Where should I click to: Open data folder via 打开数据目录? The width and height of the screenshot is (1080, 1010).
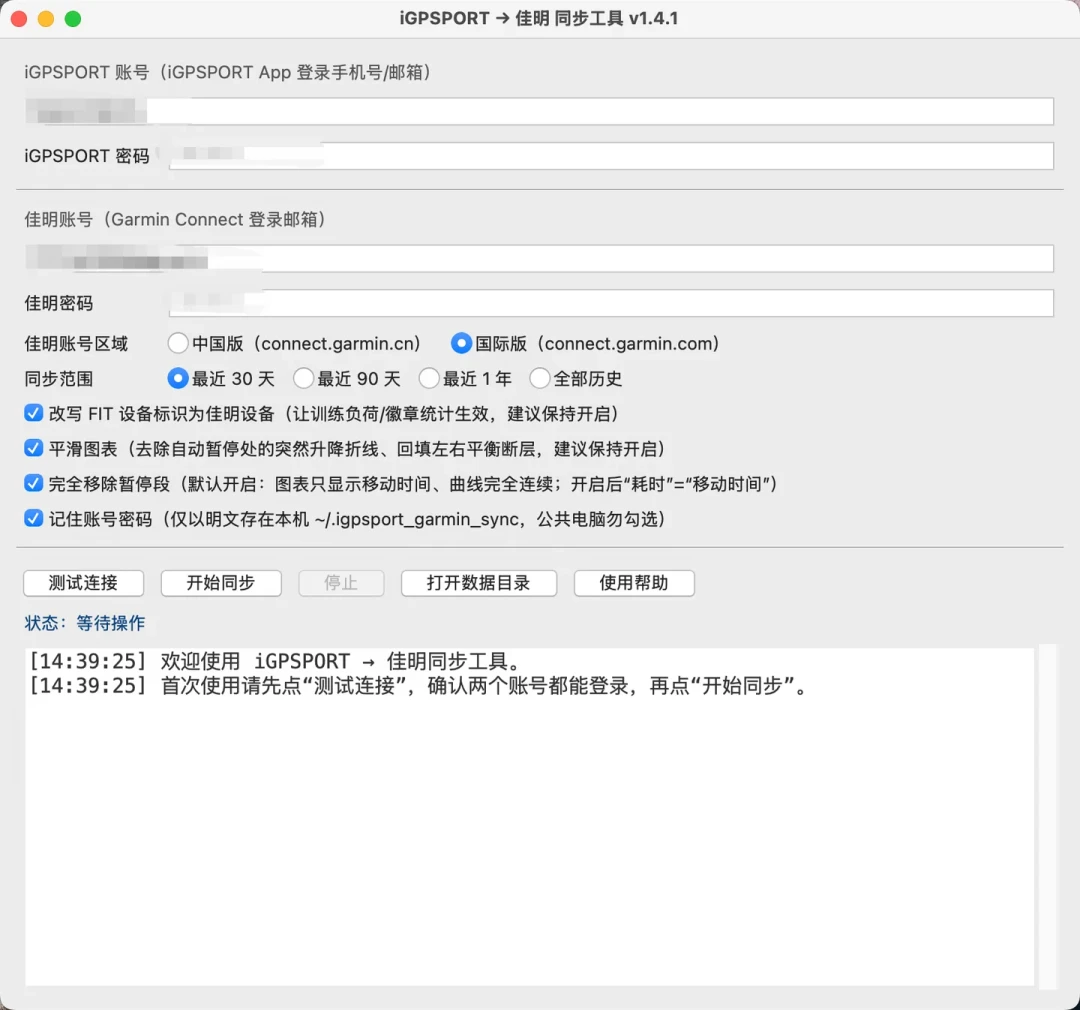point(479,583)
